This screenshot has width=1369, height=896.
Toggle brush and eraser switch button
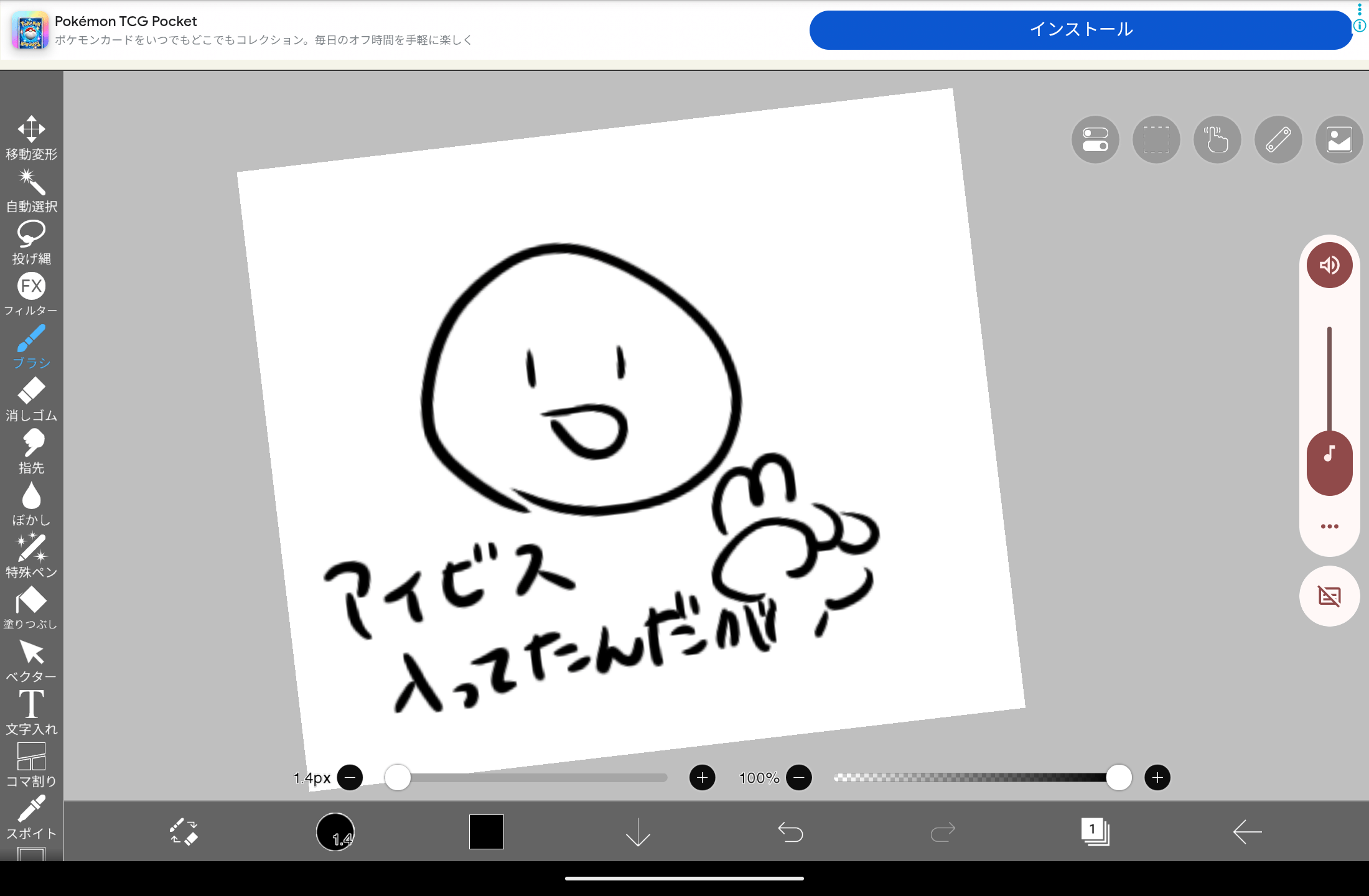(184, 831)
